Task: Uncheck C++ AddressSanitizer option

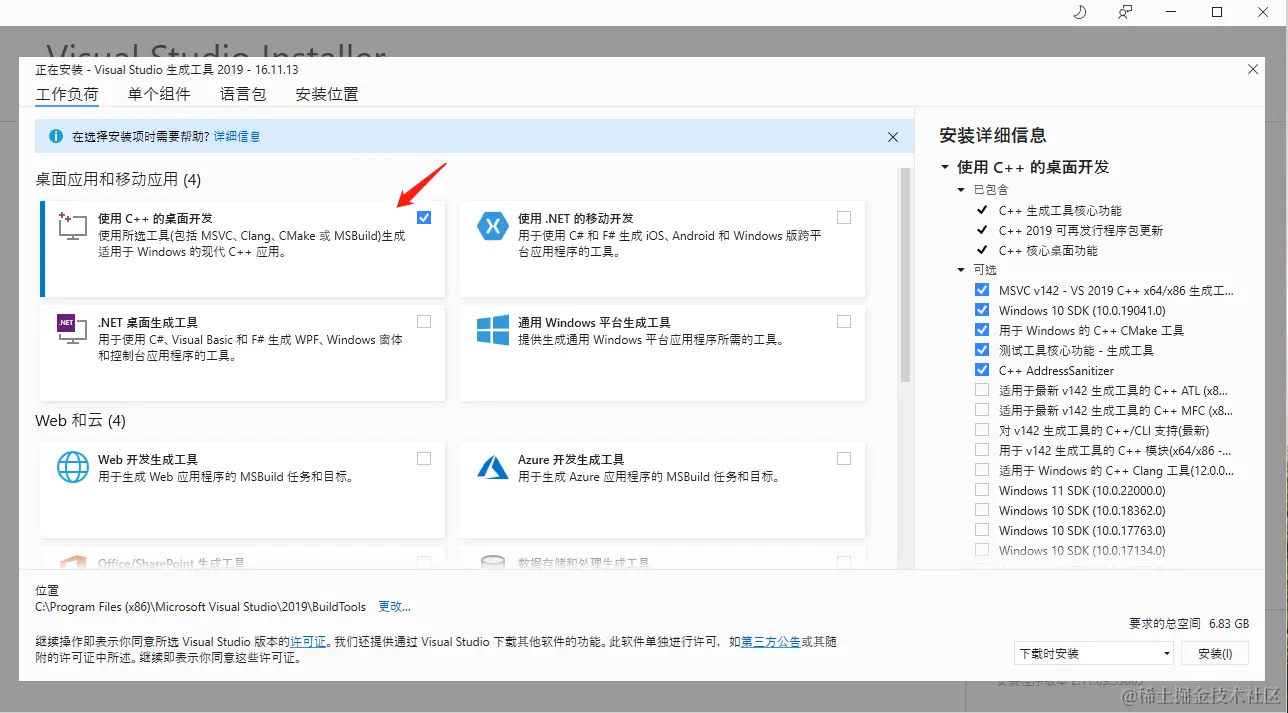Action: (981, 370)
